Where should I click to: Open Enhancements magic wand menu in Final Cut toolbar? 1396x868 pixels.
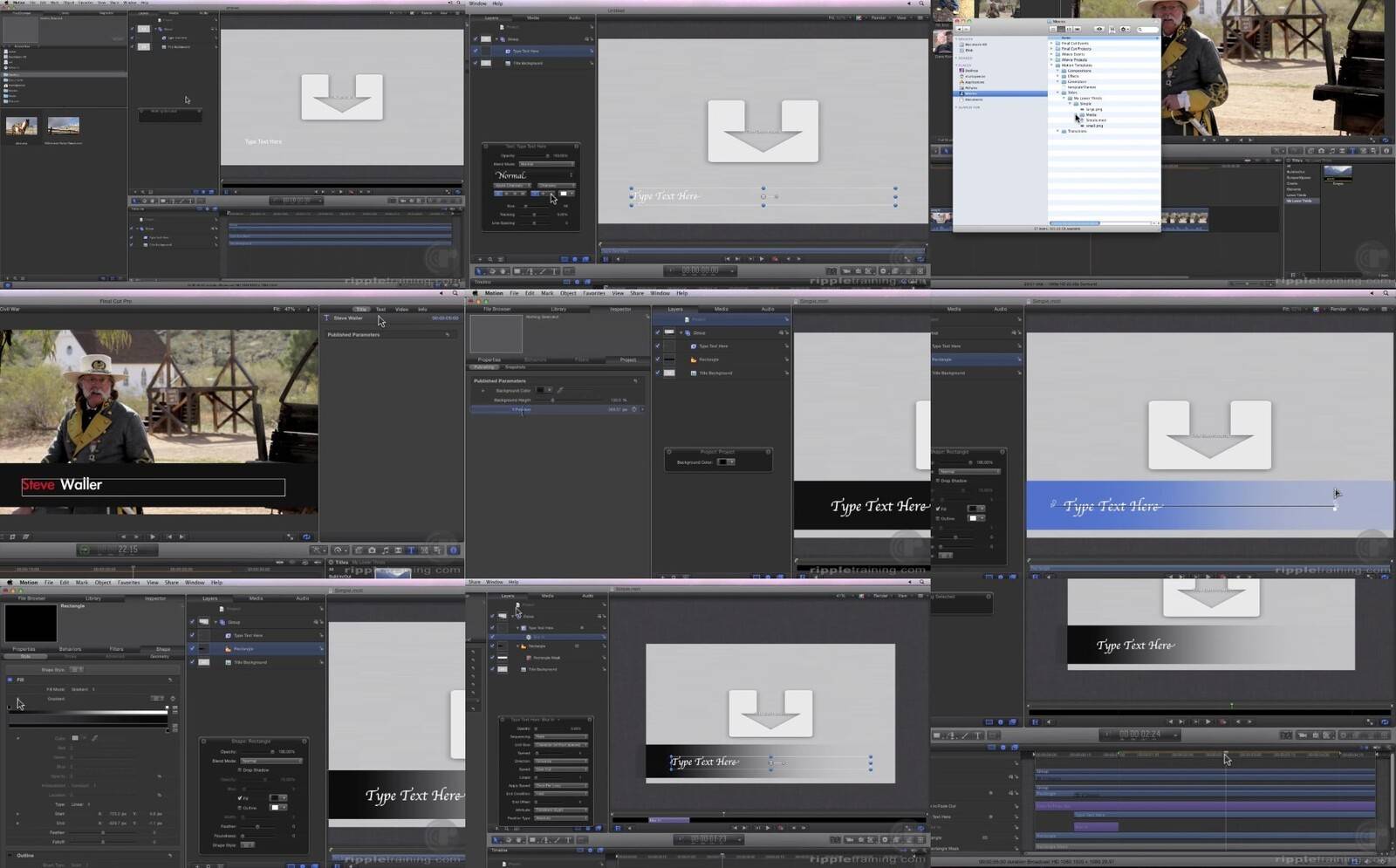coord(319,550)
